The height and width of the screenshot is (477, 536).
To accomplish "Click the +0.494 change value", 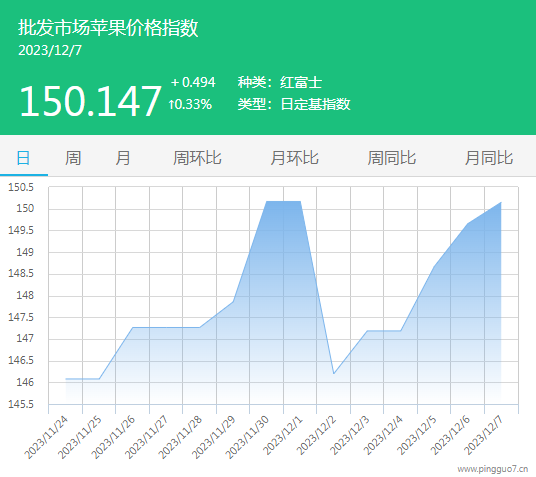I will pyautogui.click(x=193, y=82).
